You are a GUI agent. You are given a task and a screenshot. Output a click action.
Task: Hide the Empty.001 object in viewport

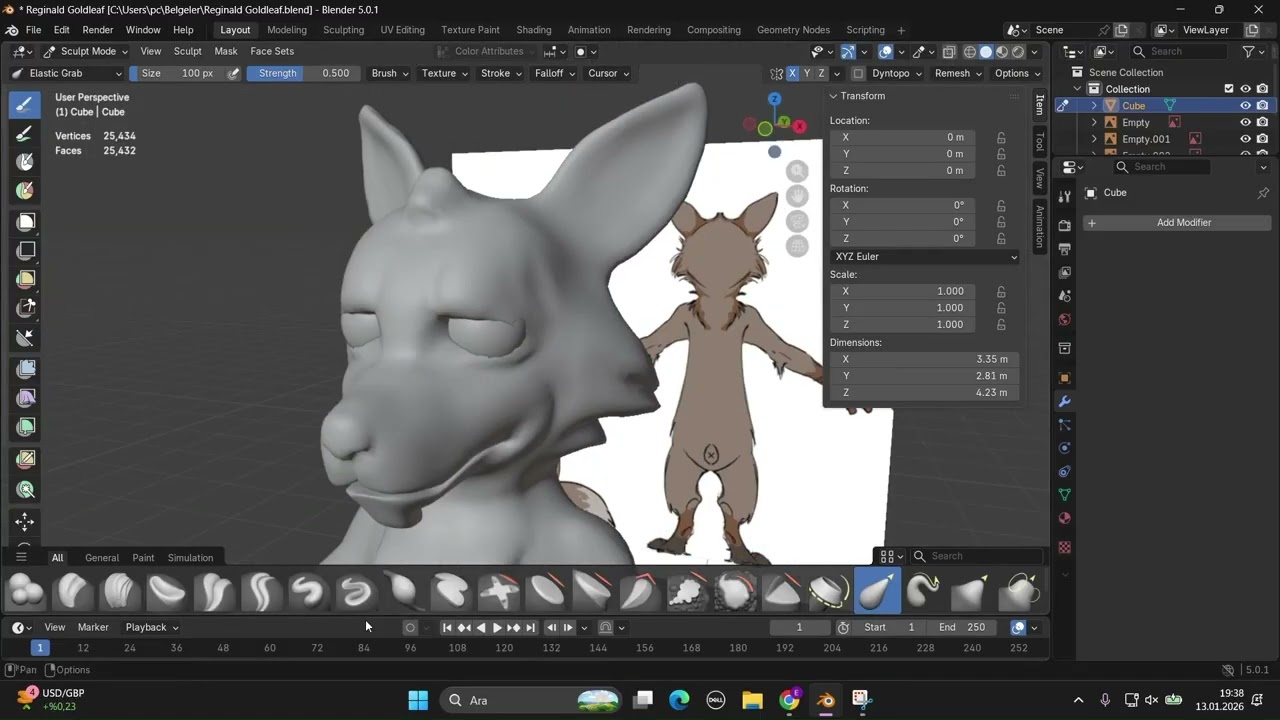coord(1246,139)
